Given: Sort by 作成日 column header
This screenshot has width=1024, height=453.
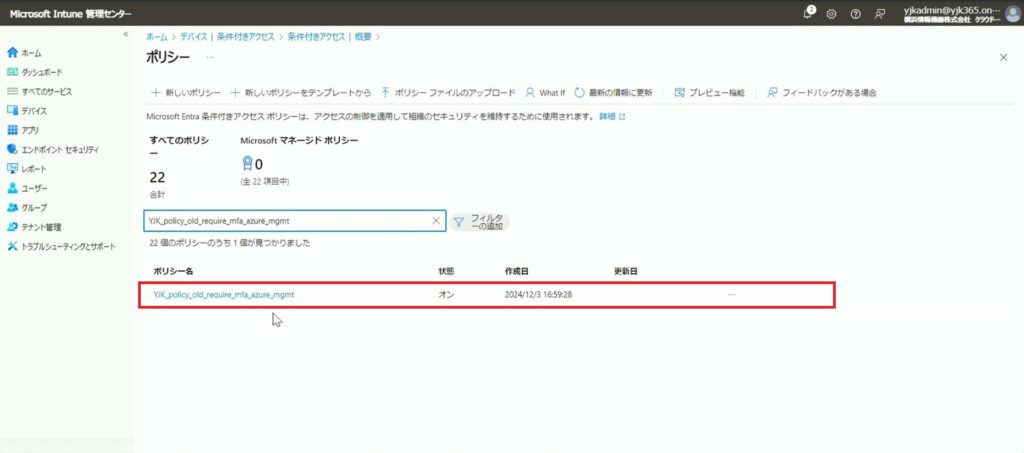Looking at the screenshot, I should (516, 271).
